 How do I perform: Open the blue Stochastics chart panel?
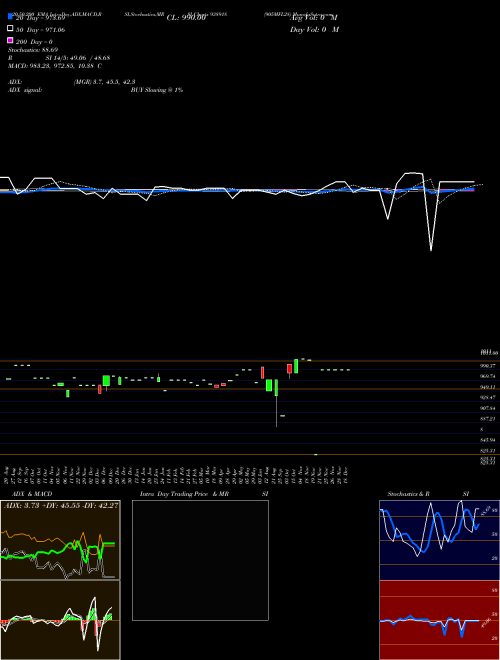(439, 540)
